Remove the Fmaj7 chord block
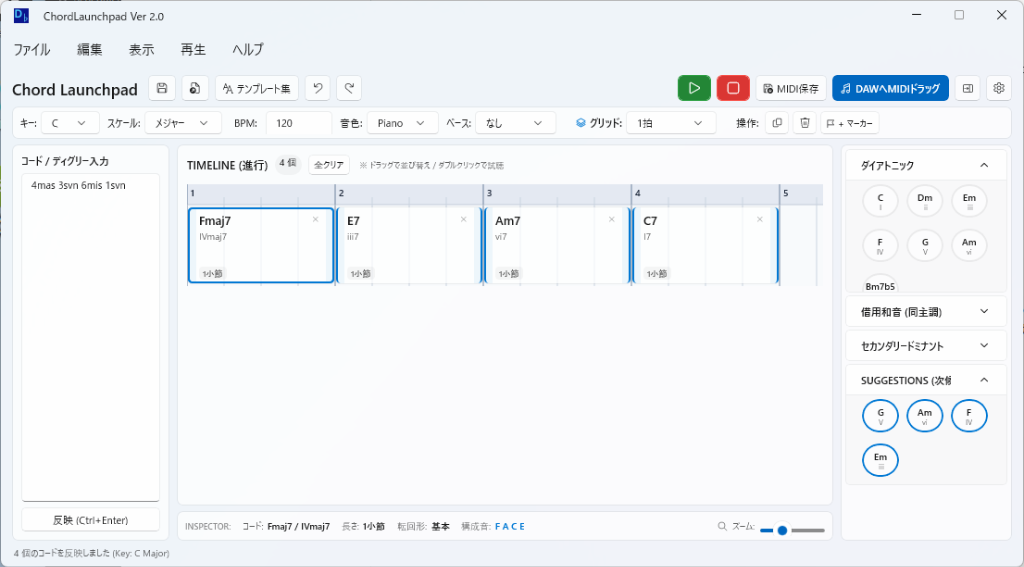 pyautogui.click(x=315, y=219)
